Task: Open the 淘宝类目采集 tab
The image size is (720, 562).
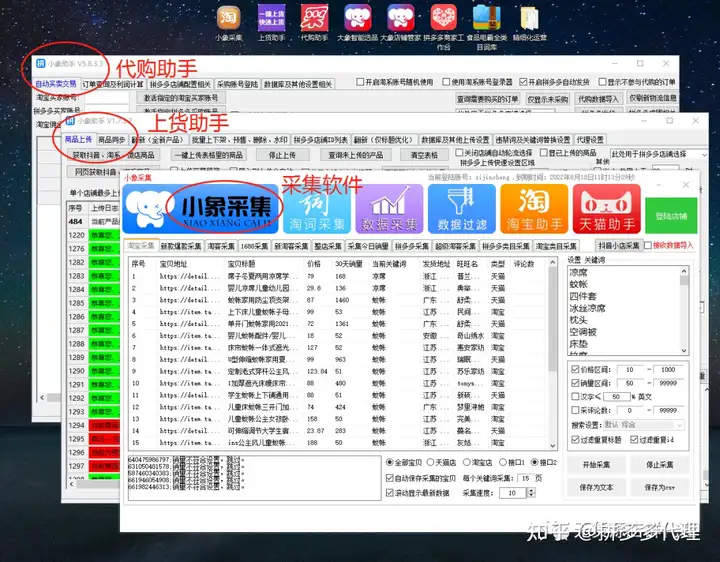Action: pos(556,246)
